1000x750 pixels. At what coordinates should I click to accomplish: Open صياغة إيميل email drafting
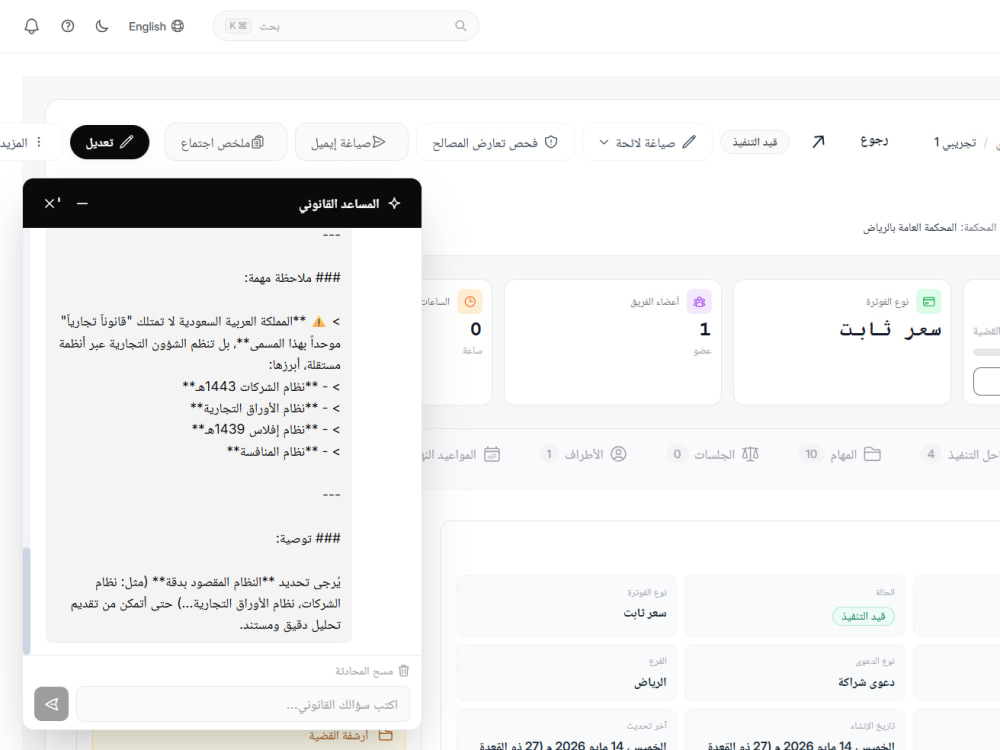coord(351,142)
